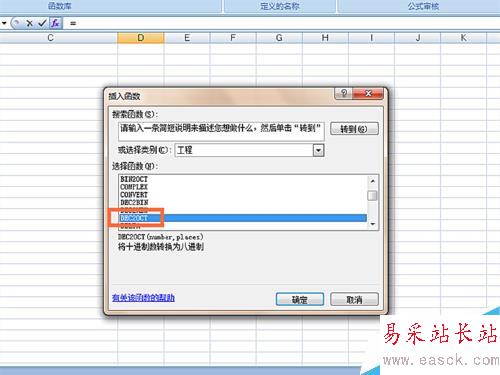Select column H header
500x375 pixels.
point(325,38)
